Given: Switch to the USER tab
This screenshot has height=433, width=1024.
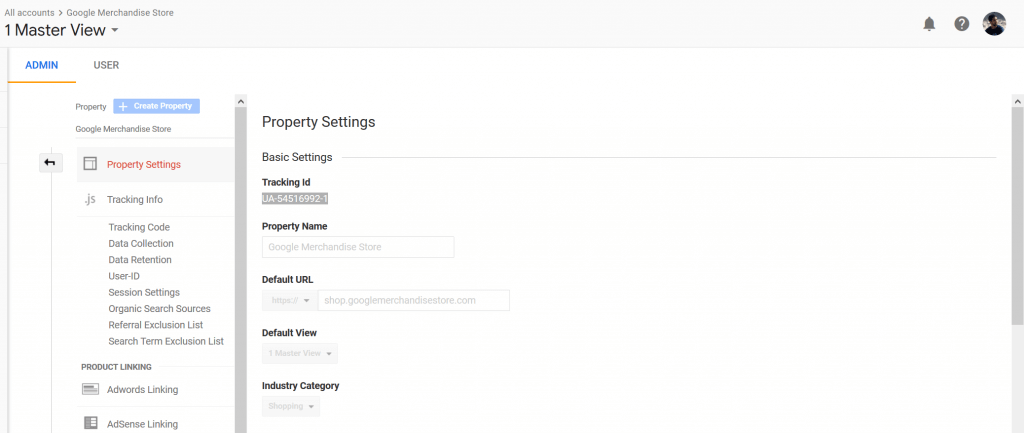Looking at the screenshot, I should [x=106, y=65].
